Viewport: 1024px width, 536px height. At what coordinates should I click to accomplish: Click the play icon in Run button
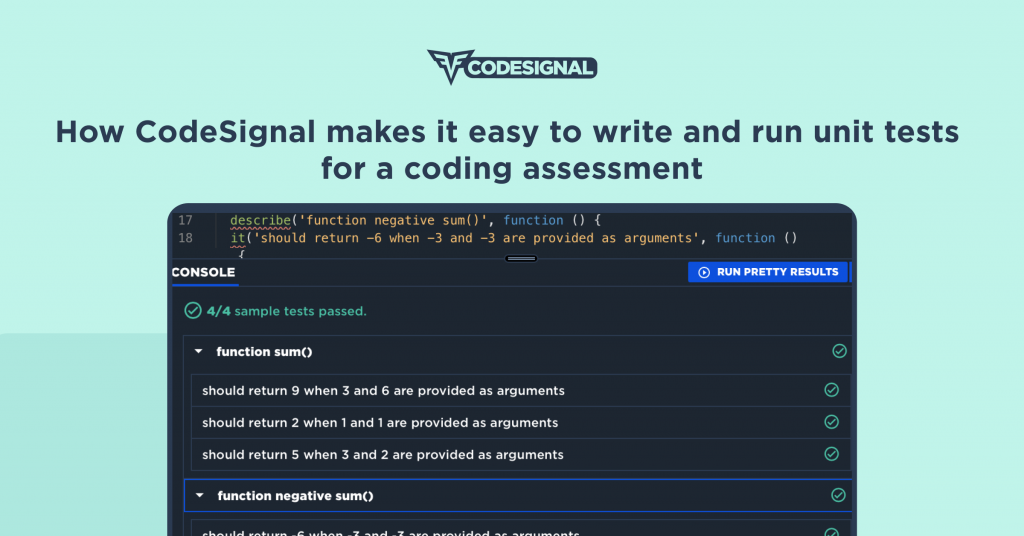point(704,272)
